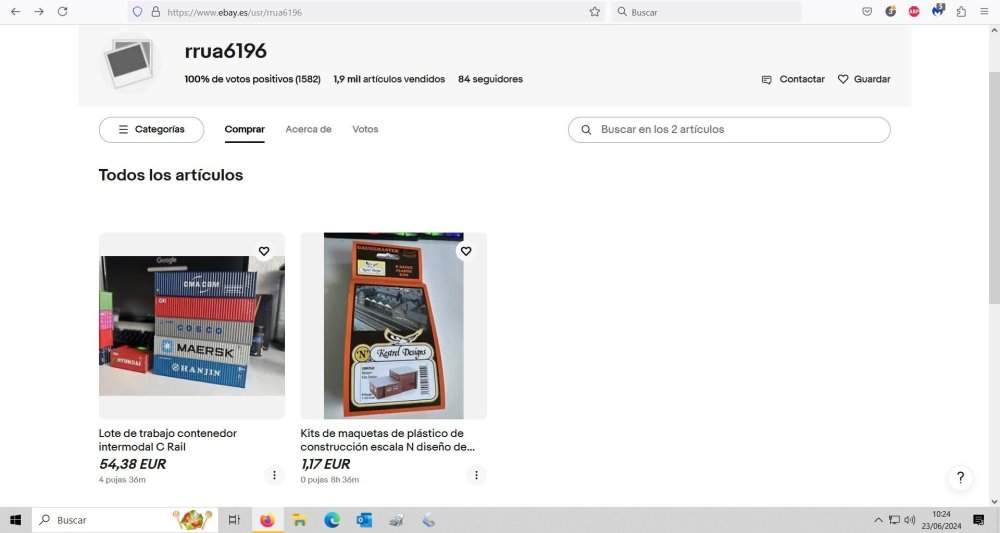Screen dimensions: 1000x533
Task: Go back with the browser back arrow
Action: coord(15,11)
